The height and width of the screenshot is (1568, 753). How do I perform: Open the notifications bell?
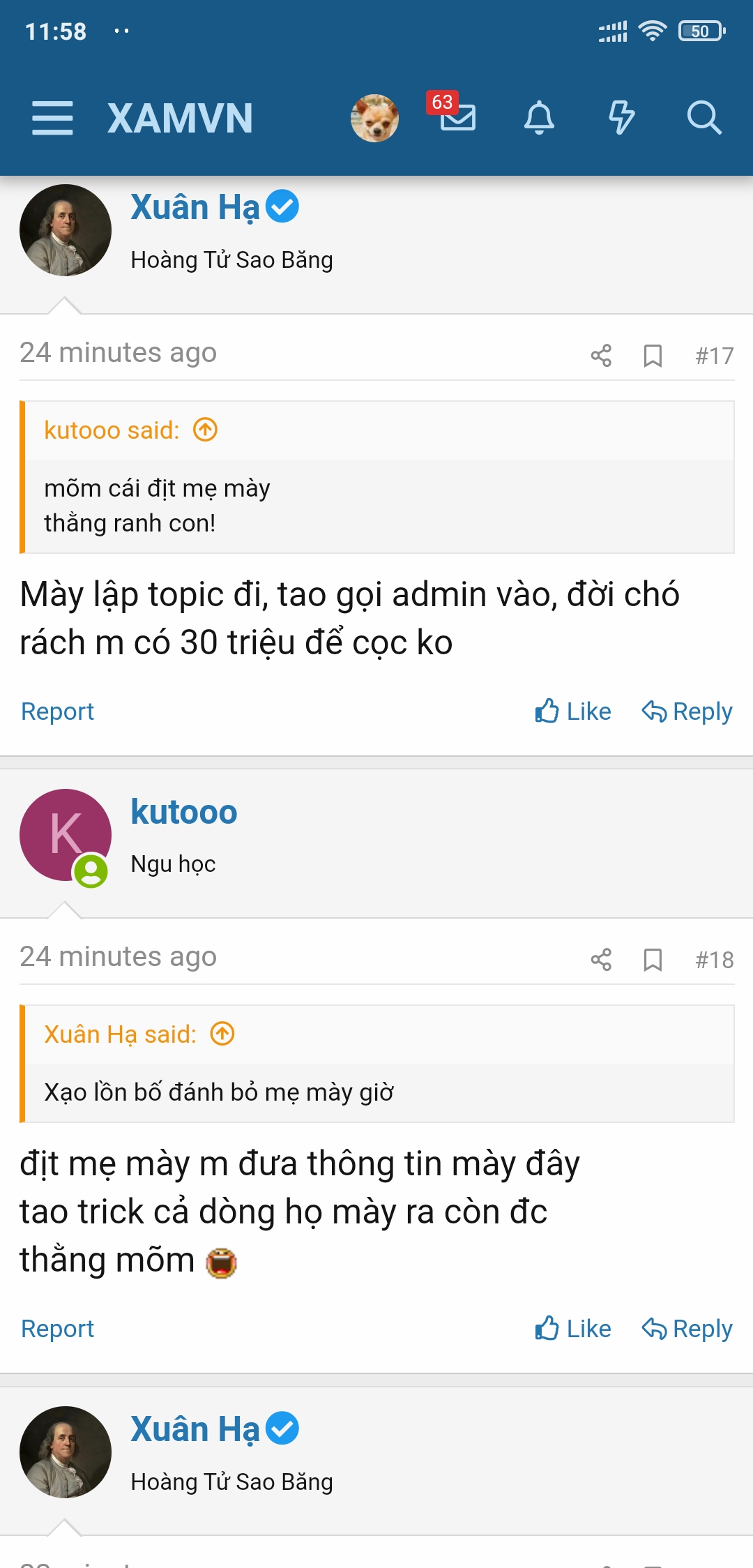coord(539,117)
